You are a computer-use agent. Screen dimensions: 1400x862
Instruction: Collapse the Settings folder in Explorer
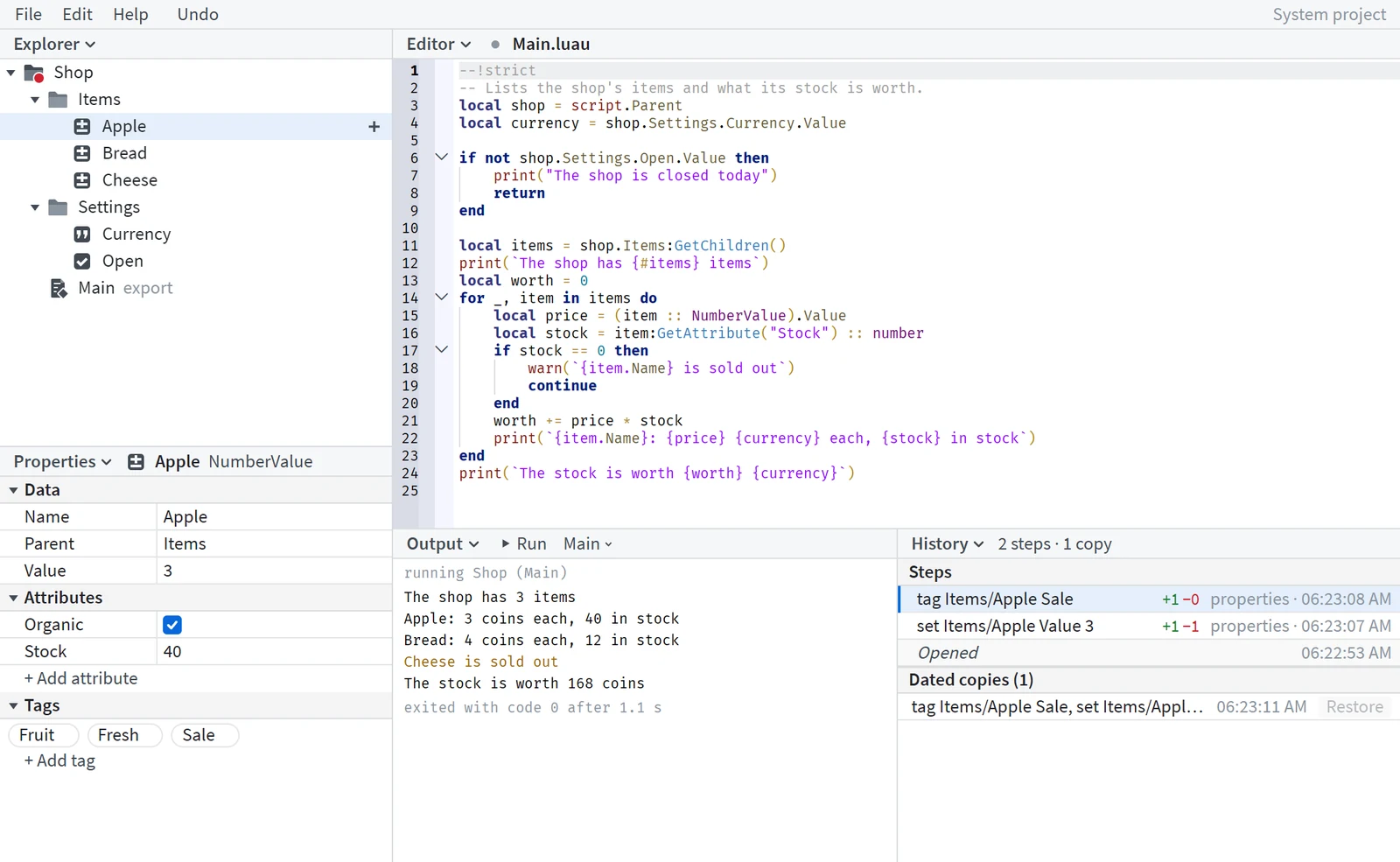pyautogui.click(x=35, y=207)
